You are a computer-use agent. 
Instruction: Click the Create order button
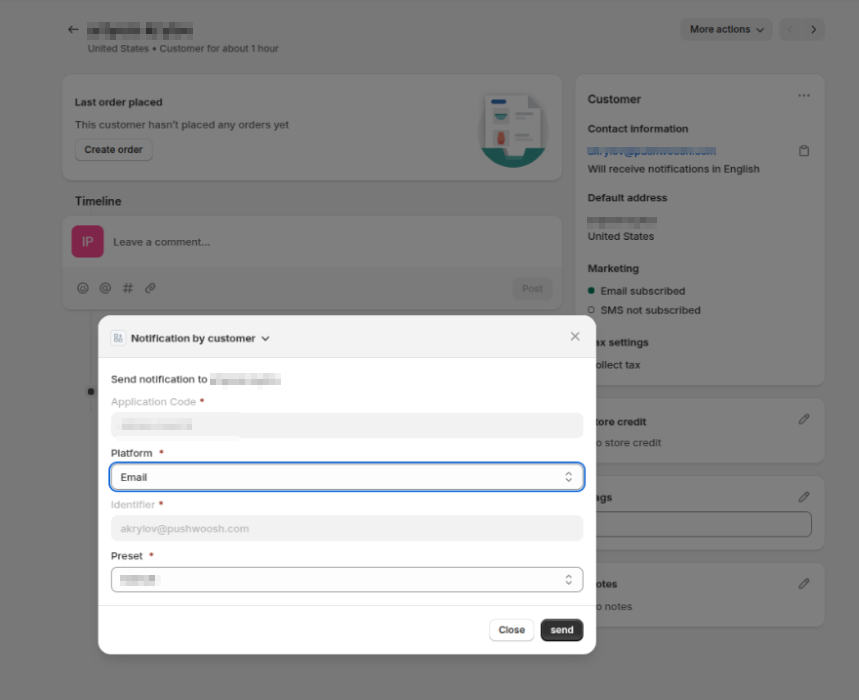tap(113, 150)
